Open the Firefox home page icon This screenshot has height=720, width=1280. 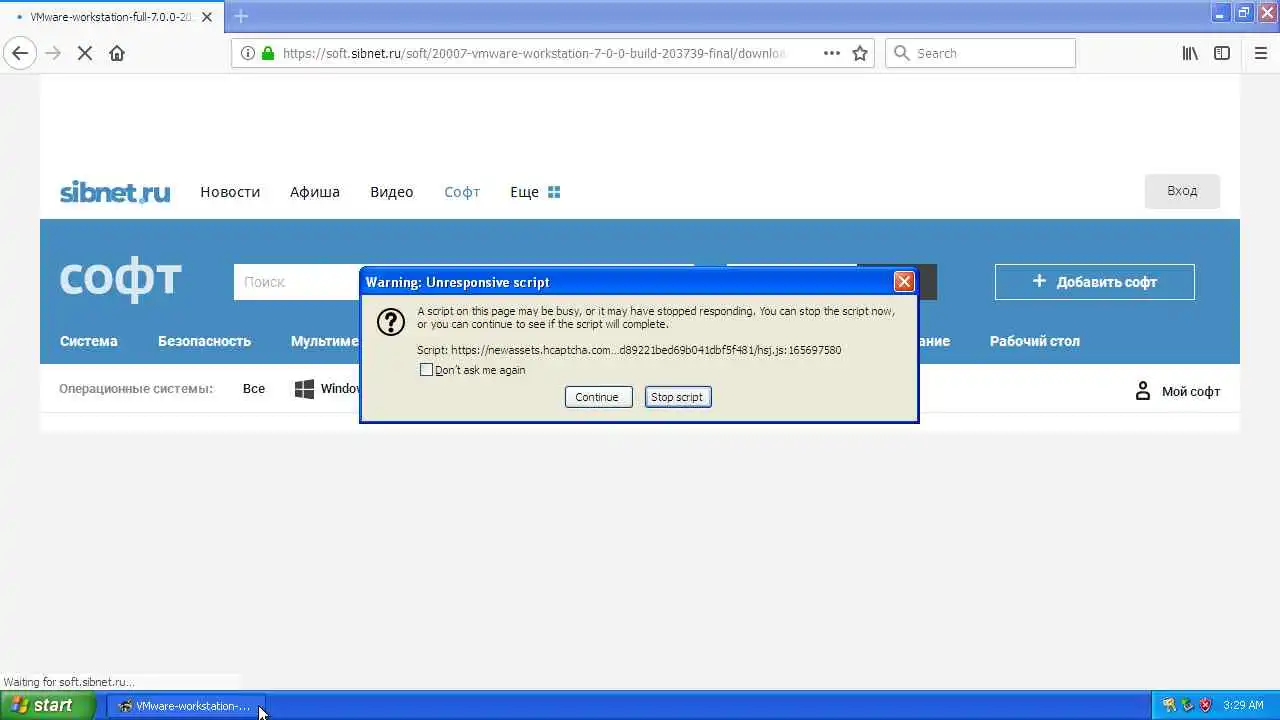coord(117,53)
